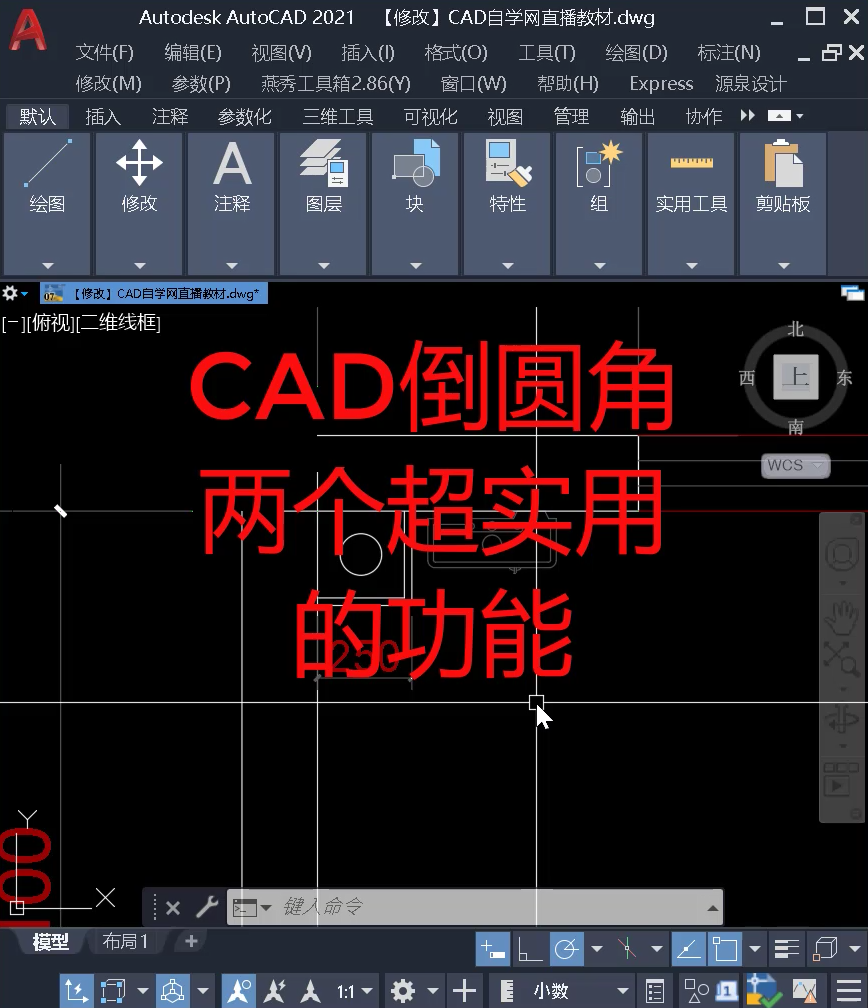Screen dimensions: 868x1008
Task: Toggle polar tracking in the status bar
Action: coord(567,948)
